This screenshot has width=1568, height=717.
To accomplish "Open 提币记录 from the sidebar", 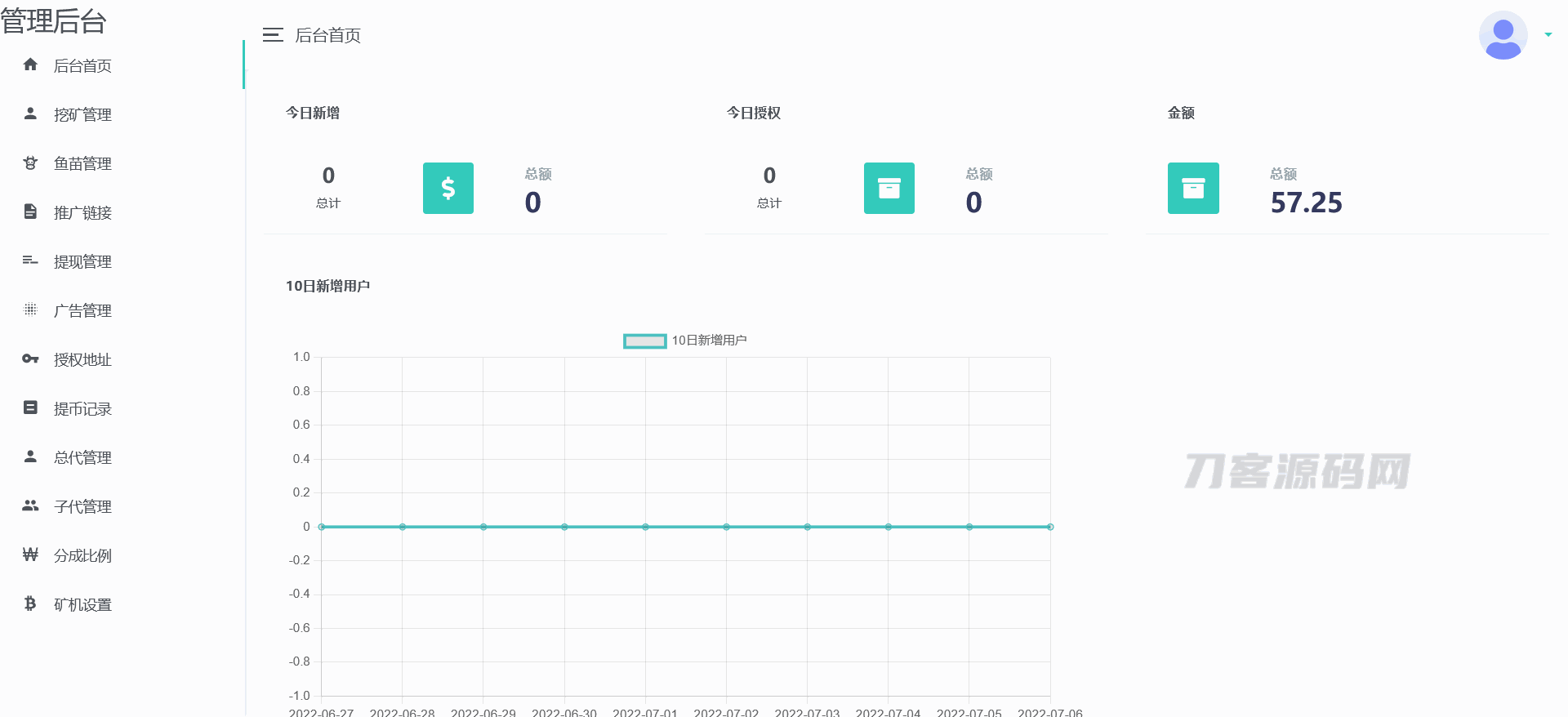I will tap(82, 408).
